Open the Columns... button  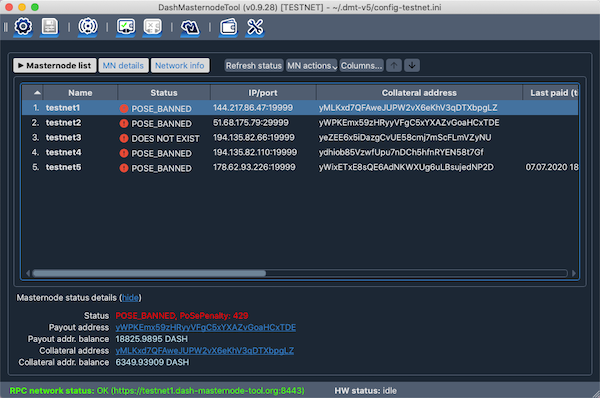pos(362,65)
